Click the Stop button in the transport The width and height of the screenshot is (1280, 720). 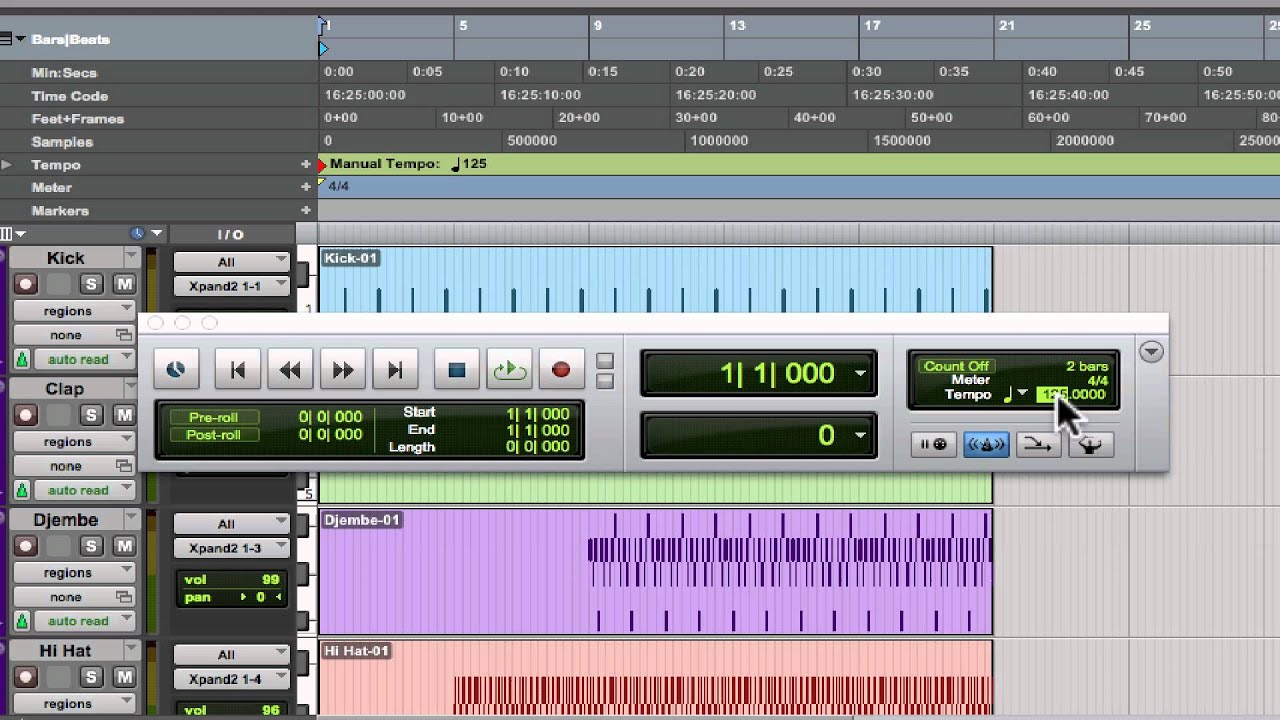[457, 370]
